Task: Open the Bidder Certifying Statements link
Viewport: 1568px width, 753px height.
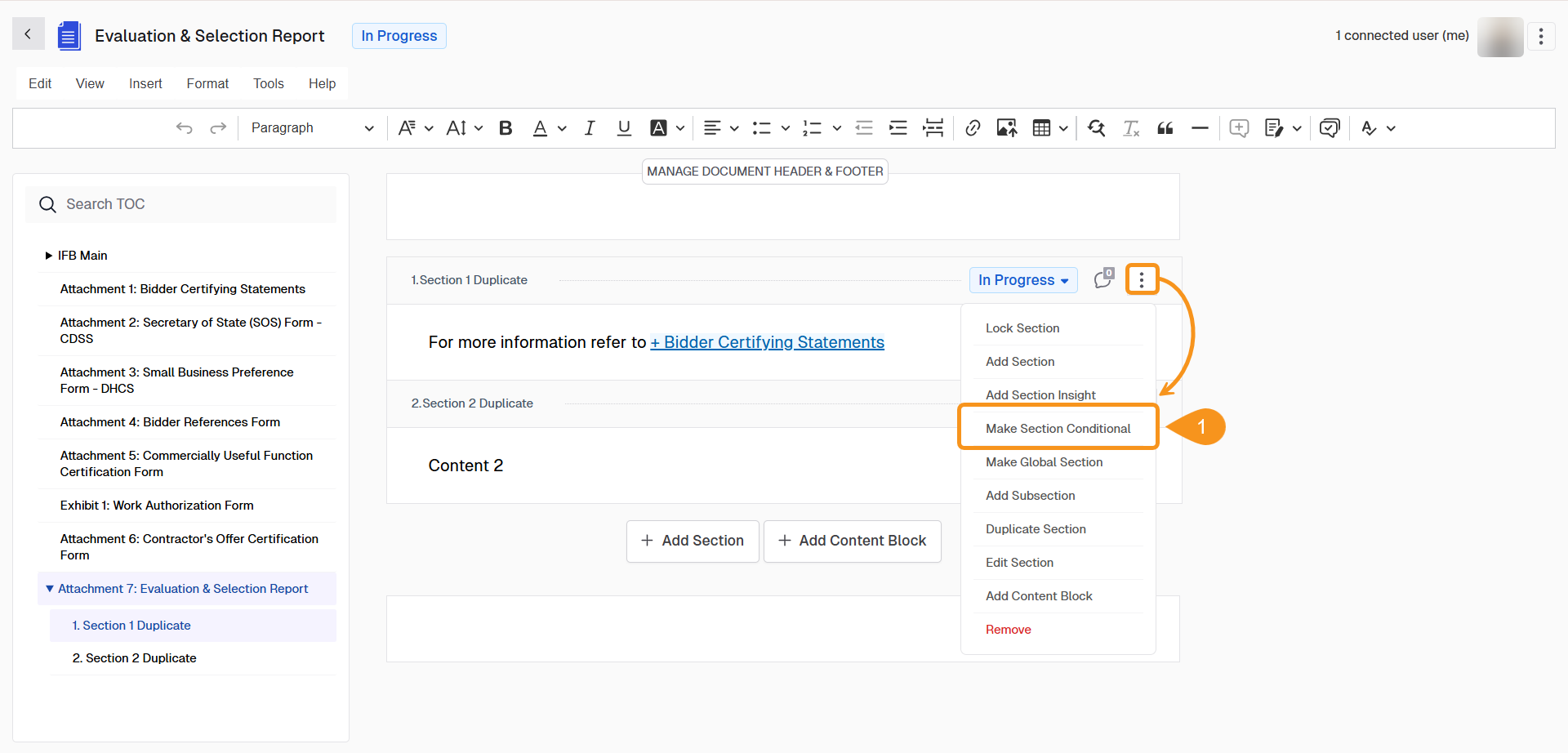Action: tap(767, 342)
